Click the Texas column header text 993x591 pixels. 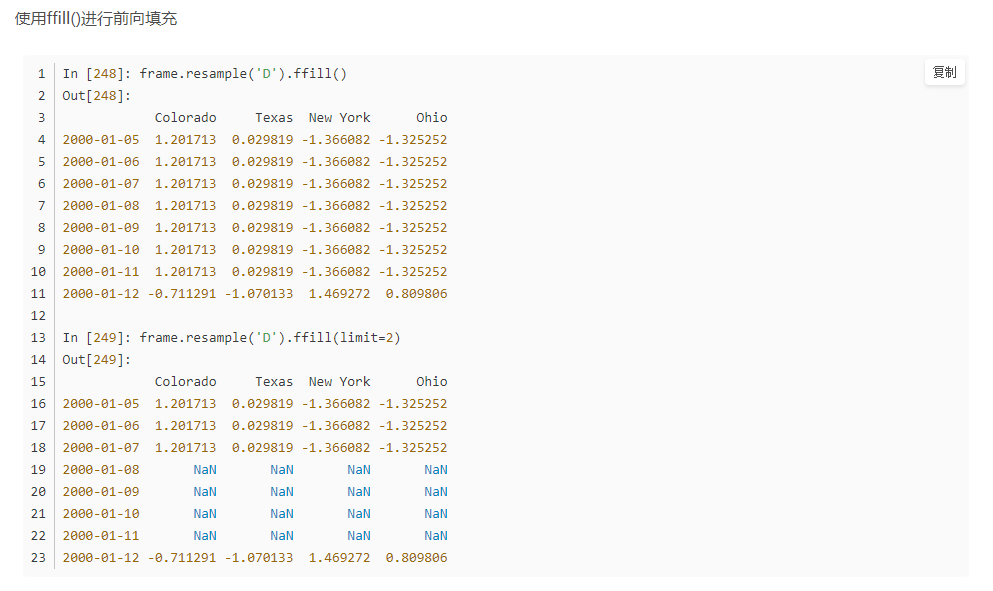(273, 117)
